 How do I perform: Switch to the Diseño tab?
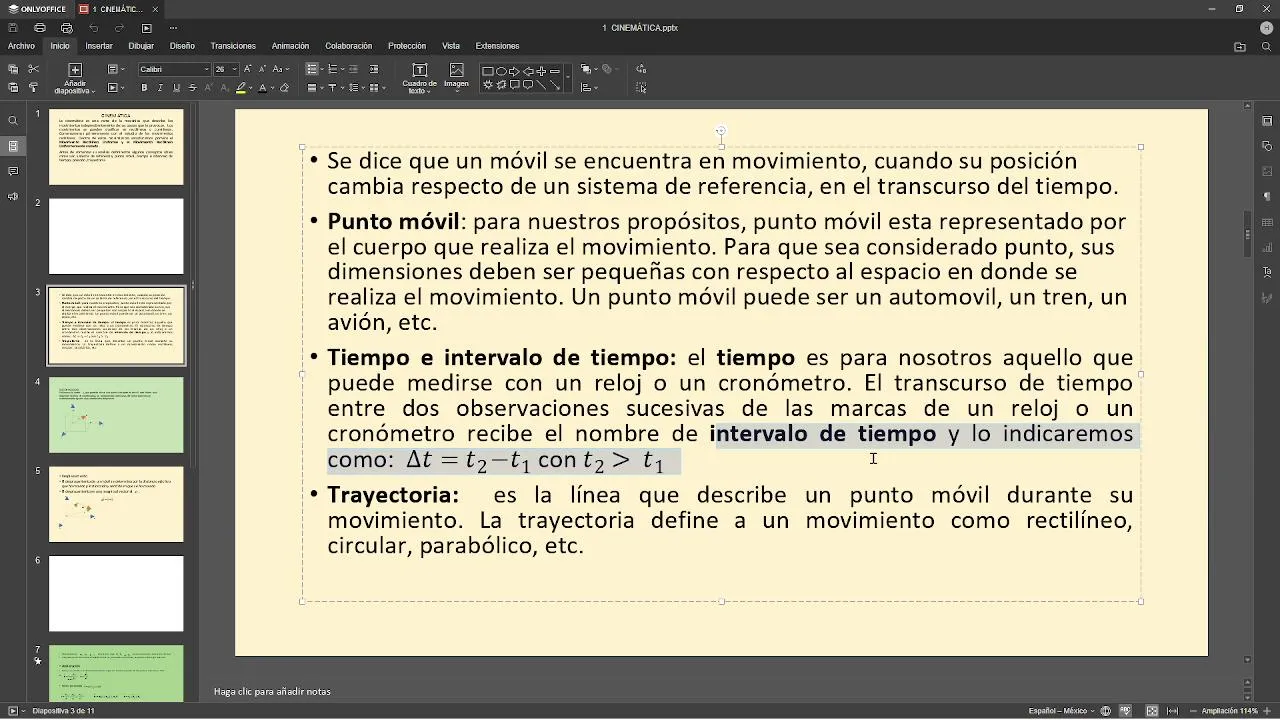pos(182,46)
